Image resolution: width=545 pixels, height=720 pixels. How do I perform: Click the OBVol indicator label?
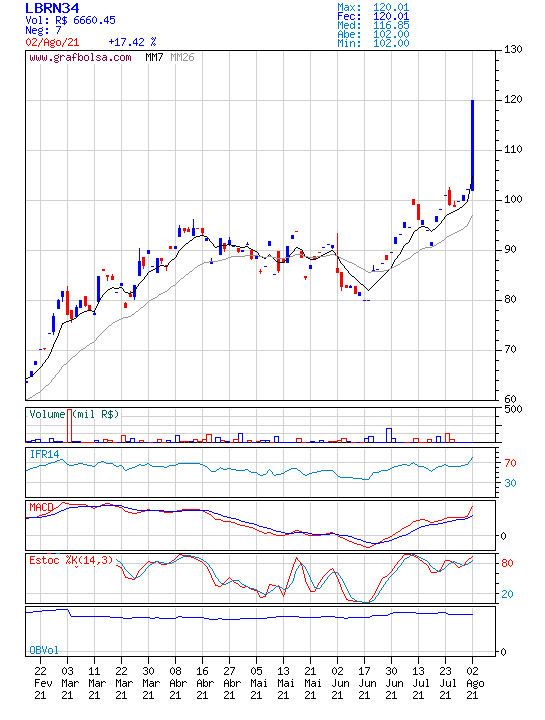click(x=44, y=650)
